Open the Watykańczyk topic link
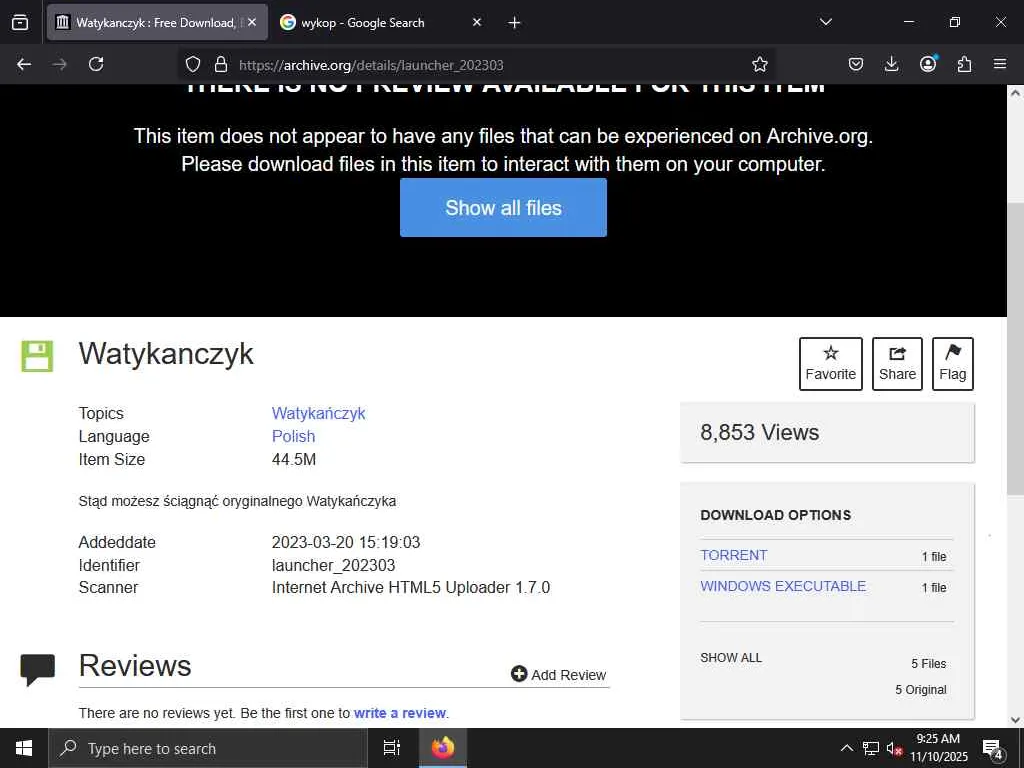The width and height of the screenshot is (1024, 768). [319, 413]
